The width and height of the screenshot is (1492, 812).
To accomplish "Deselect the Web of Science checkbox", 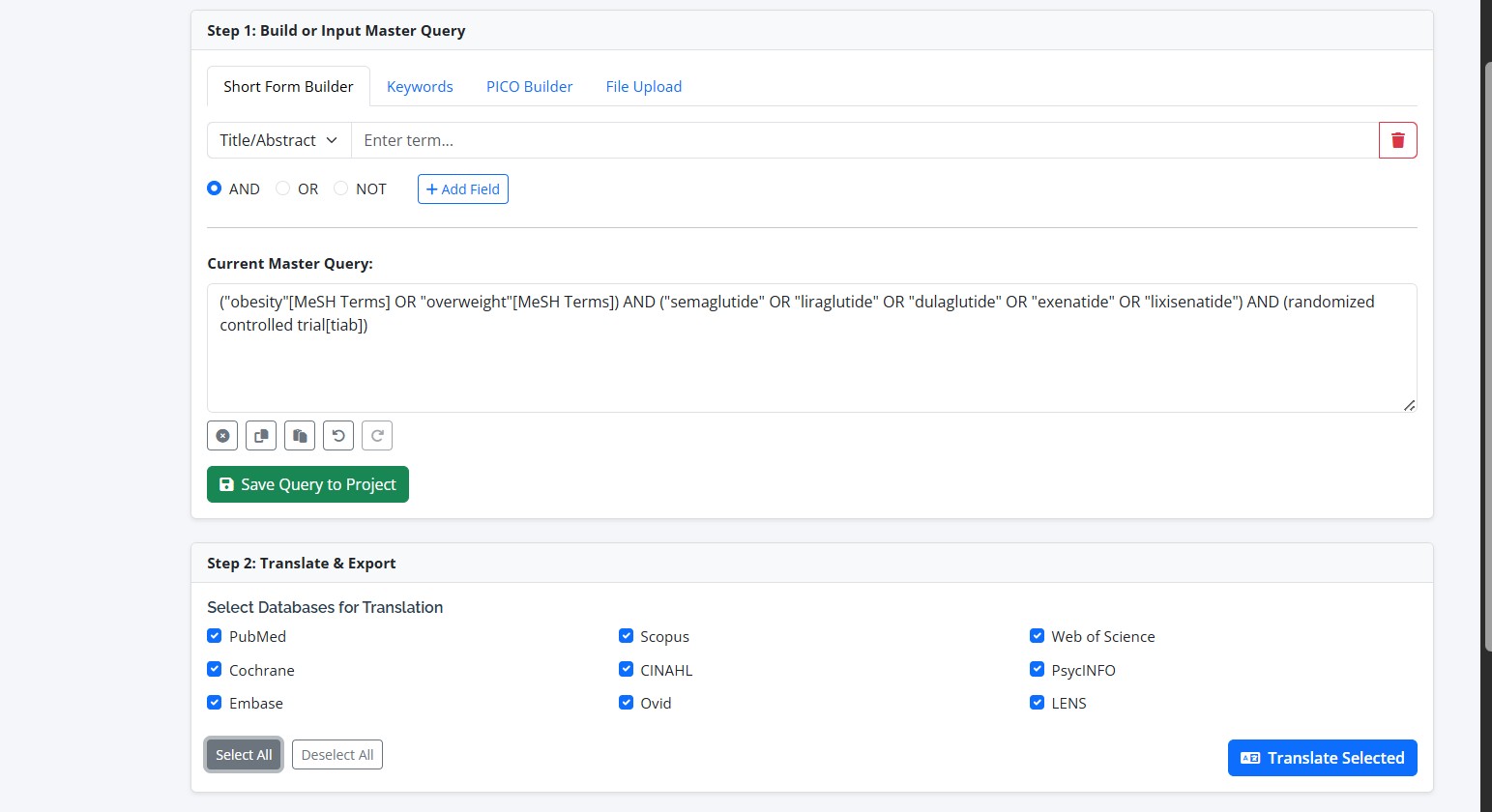I will [1037, 636].
